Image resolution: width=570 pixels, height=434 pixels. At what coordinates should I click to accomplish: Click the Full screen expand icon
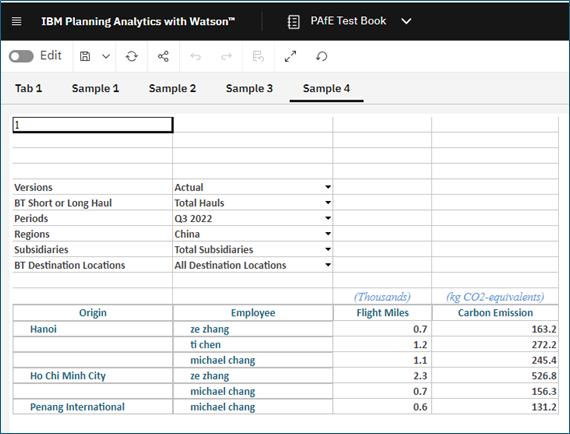point(290,56)
